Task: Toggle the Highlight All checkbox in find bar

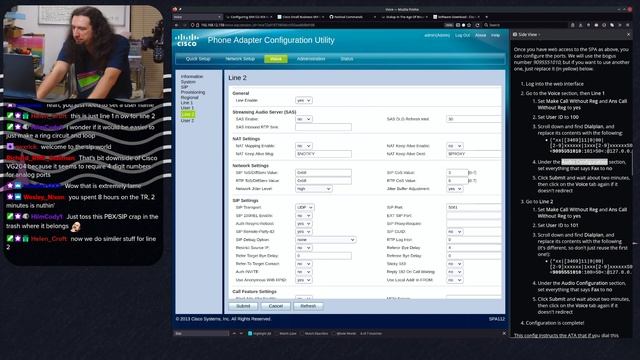Action: pyautogui.click(x=250, y=333)
